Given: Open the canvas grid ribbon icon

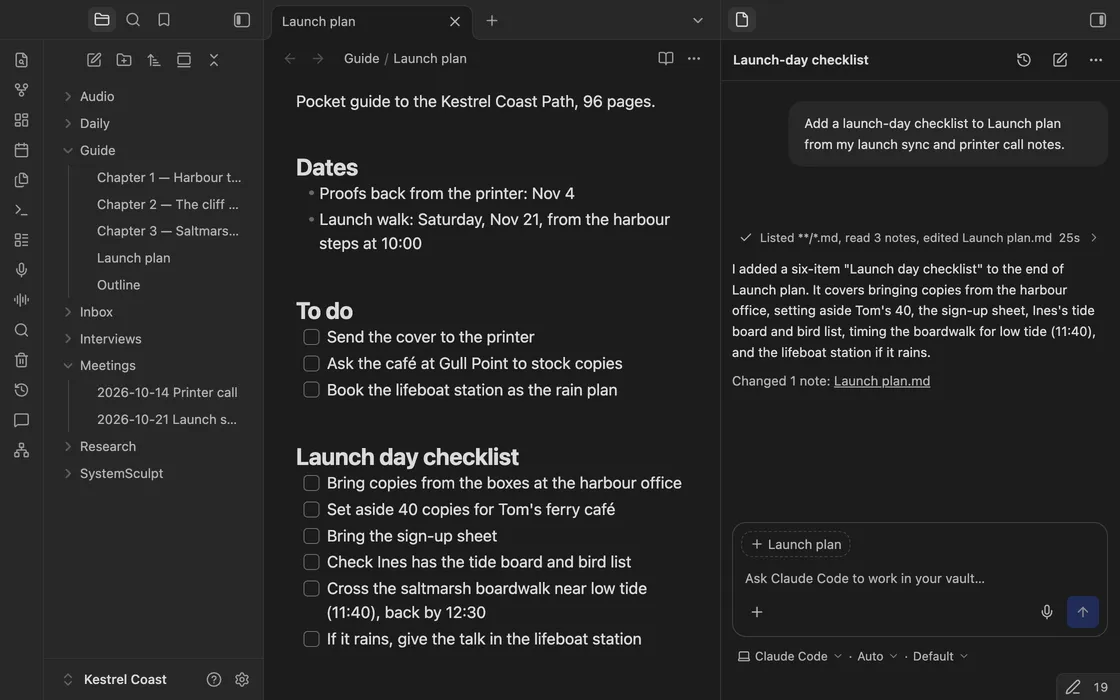Looking at the screenshot, I should (x=21, y=120).
